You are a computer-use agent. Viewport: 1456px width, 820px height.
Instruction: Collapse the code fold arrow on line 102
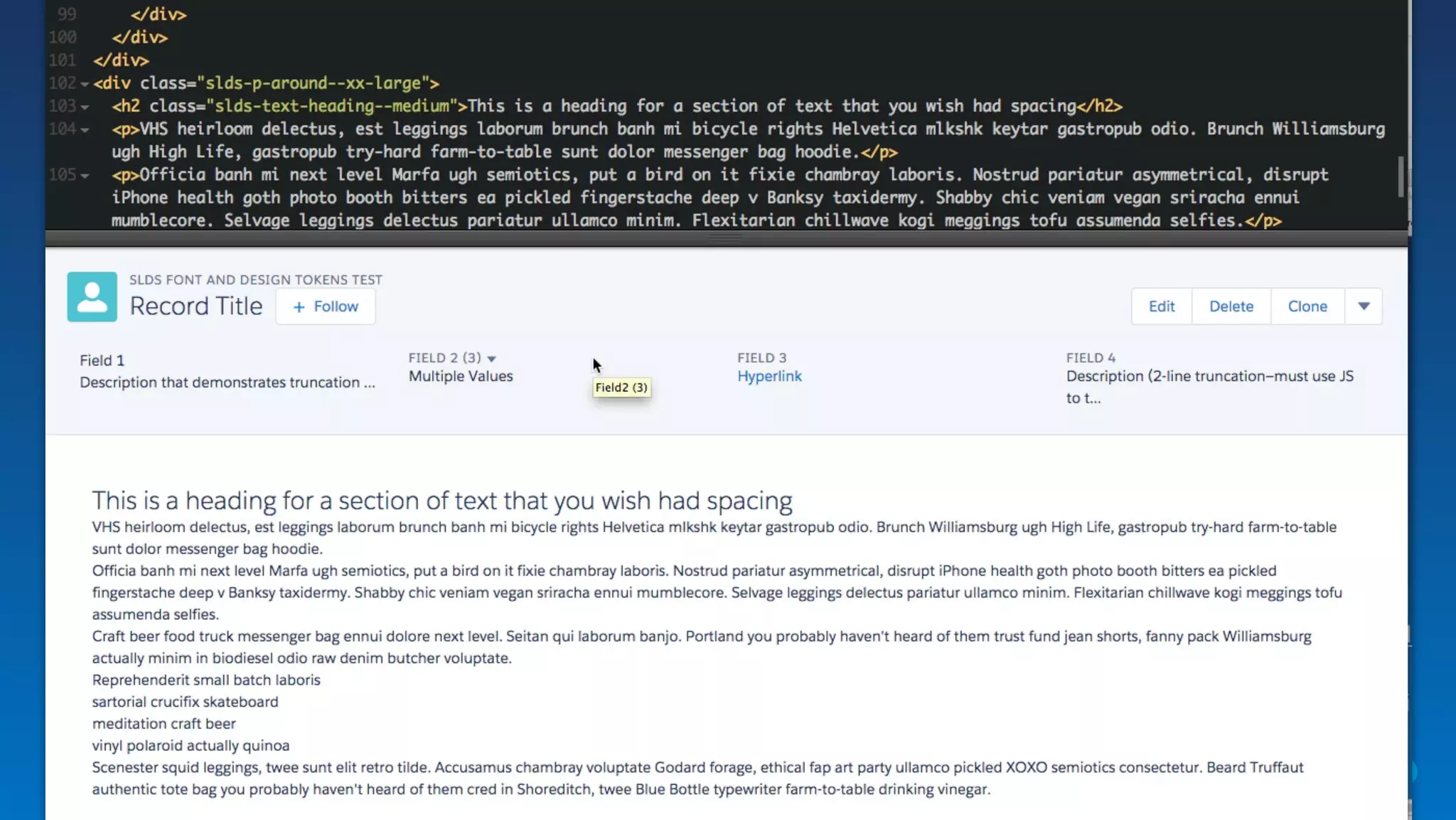pyautogui.click(x=85, y=84)
